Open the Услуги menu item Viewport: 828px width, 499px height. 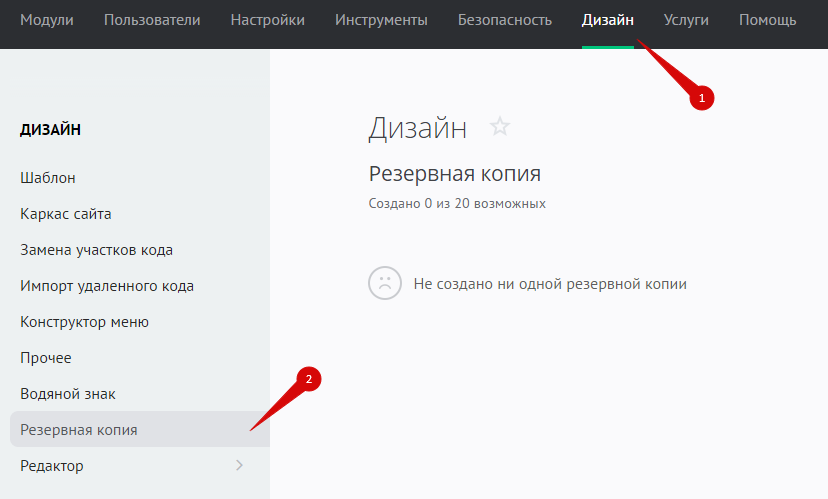pyautogui.click(x=686, y=20)
